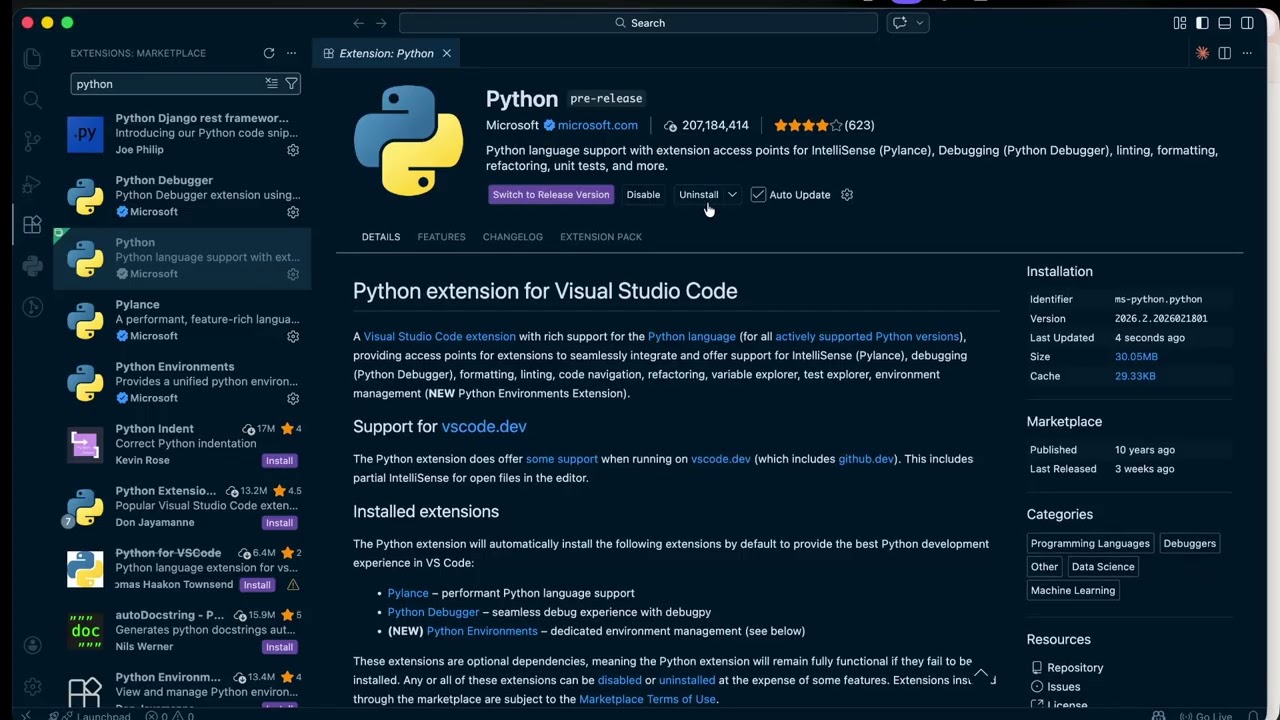Install the Python Indent extension
The image size is (1280, 720).
[x=279, y=461]
